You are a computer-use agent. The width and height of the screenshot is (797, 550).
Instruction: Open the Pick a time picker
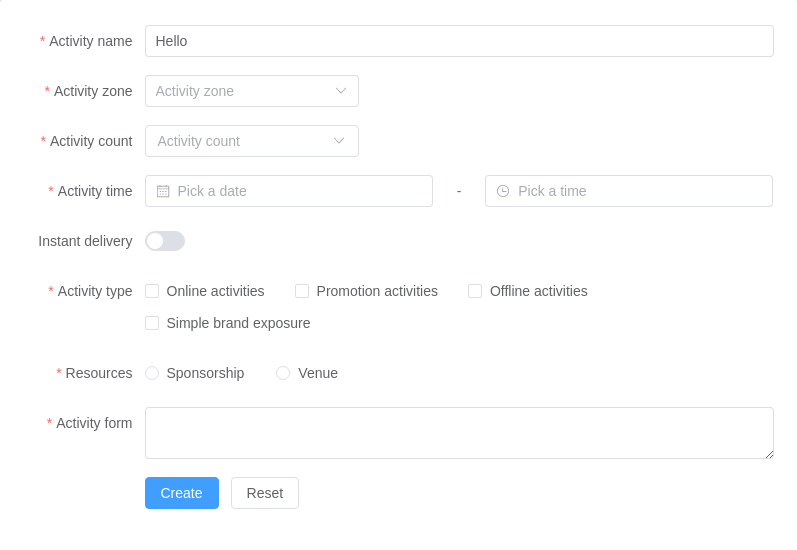(x=640, y=191)
